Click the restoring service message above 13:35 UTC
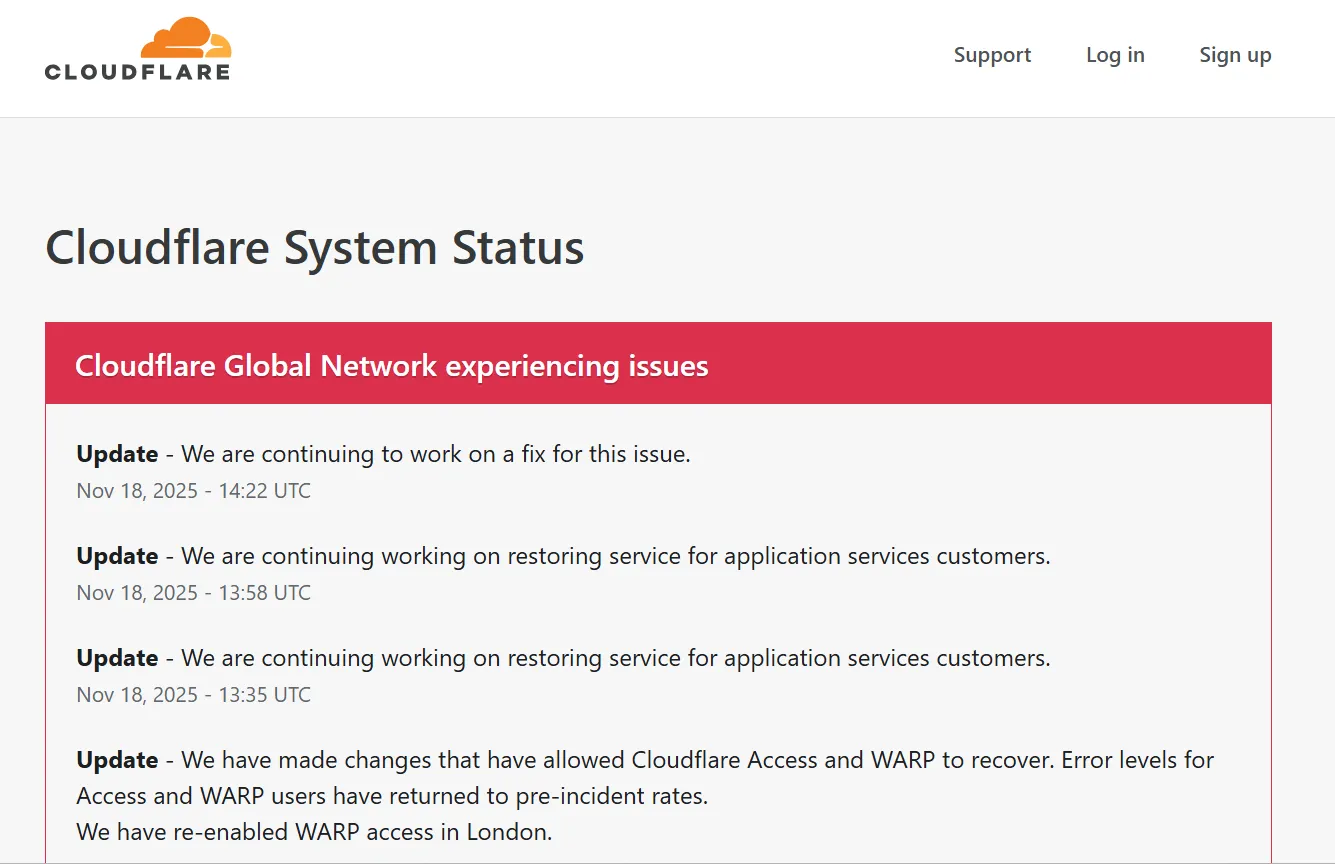Image resolution: width=1335 pixels, height=864 pixels. point(616,658)
